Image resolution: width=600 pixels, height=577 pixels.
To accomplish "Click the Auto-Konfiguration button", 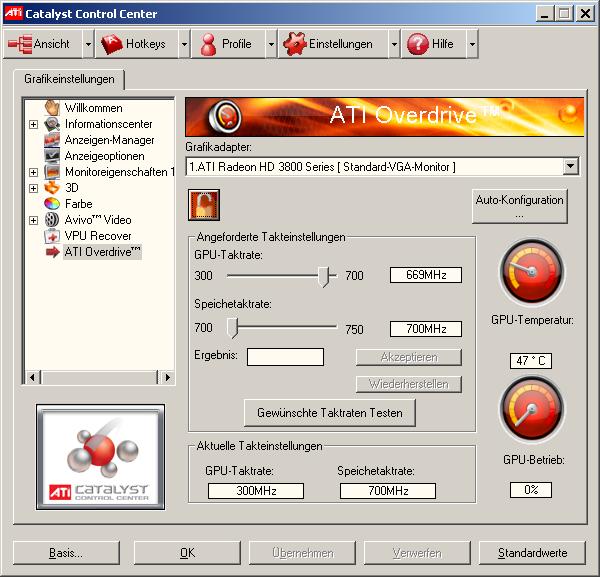I will [x=520, y=206].
